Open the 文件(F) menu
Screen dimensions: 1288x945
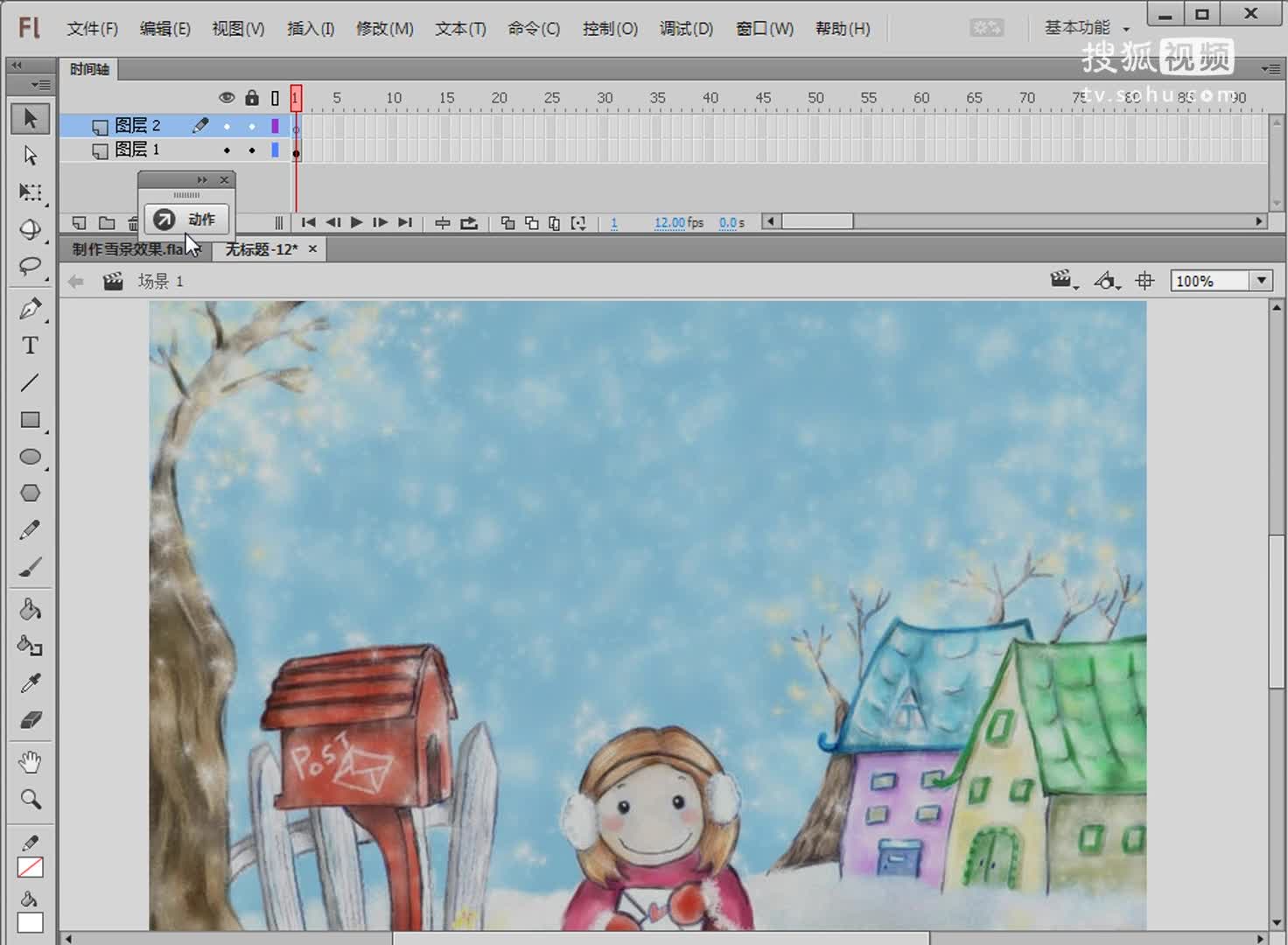(x=92, y=29)
